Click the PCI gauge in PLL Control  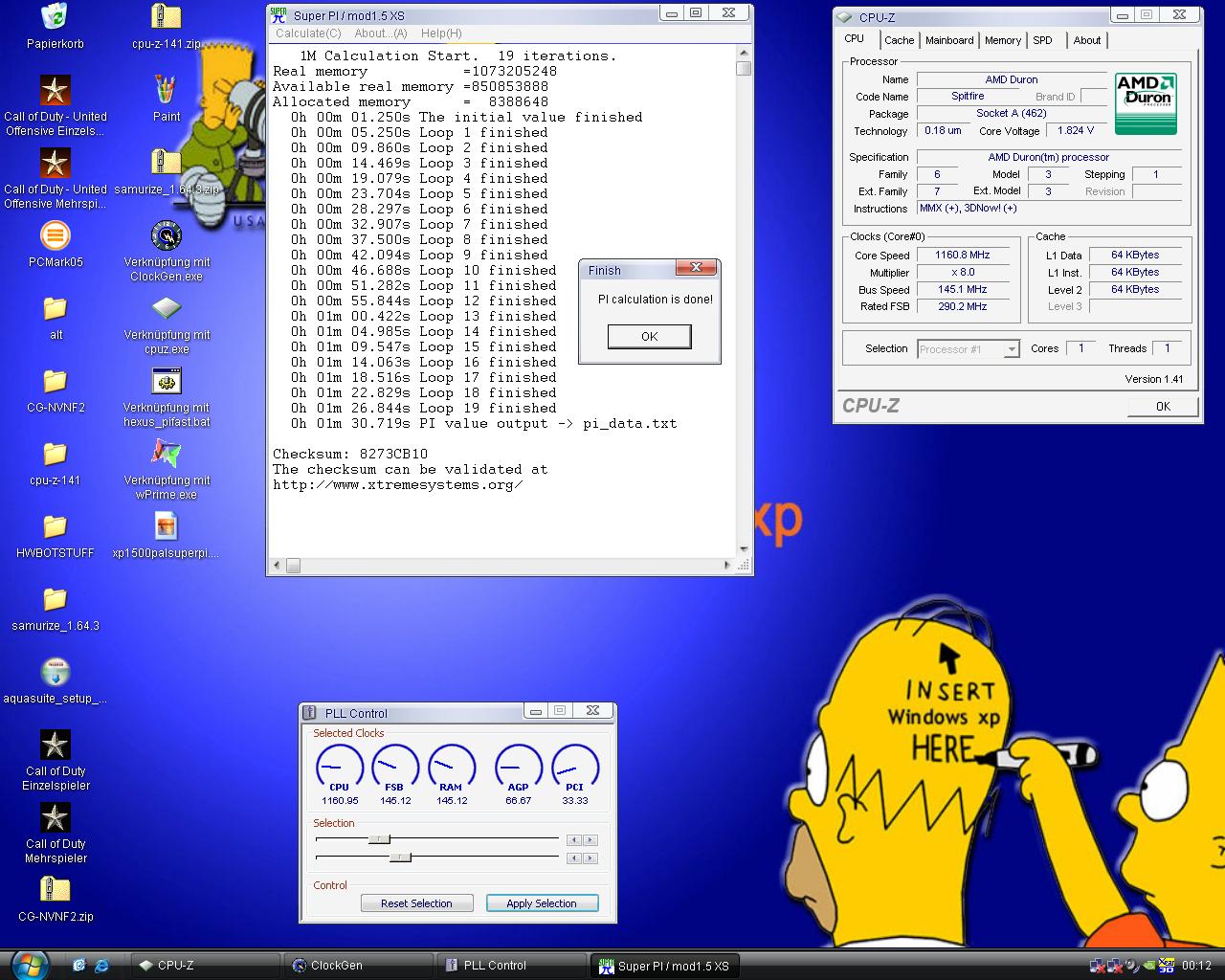[575, 768]
